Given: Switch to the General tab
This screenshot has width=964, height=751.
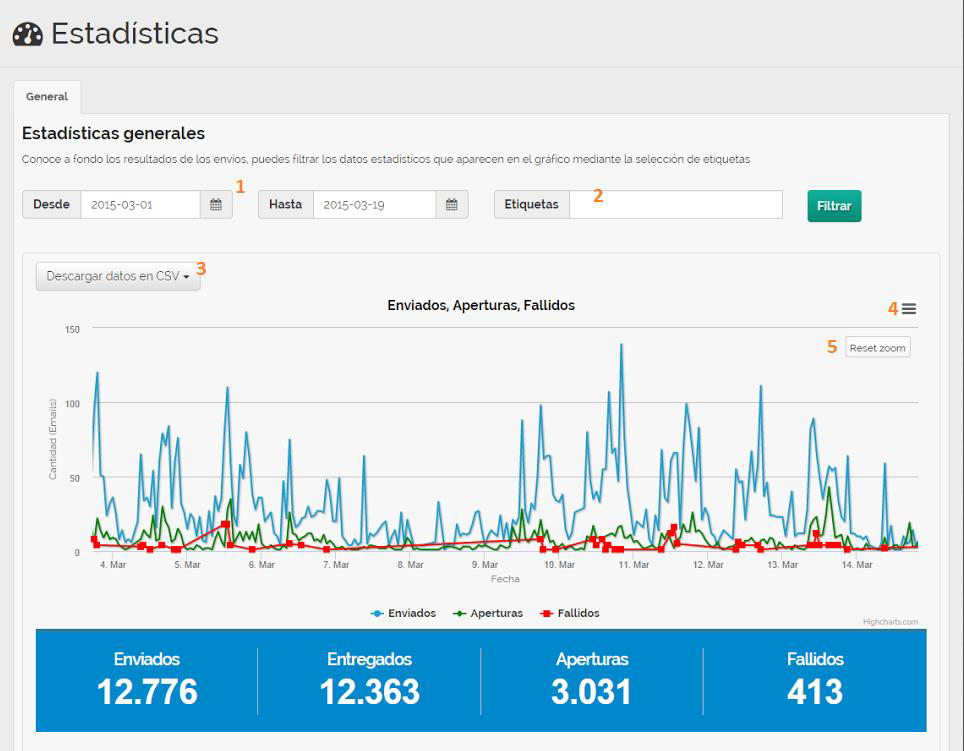Looking at the screenshot, I should point(47,97).
